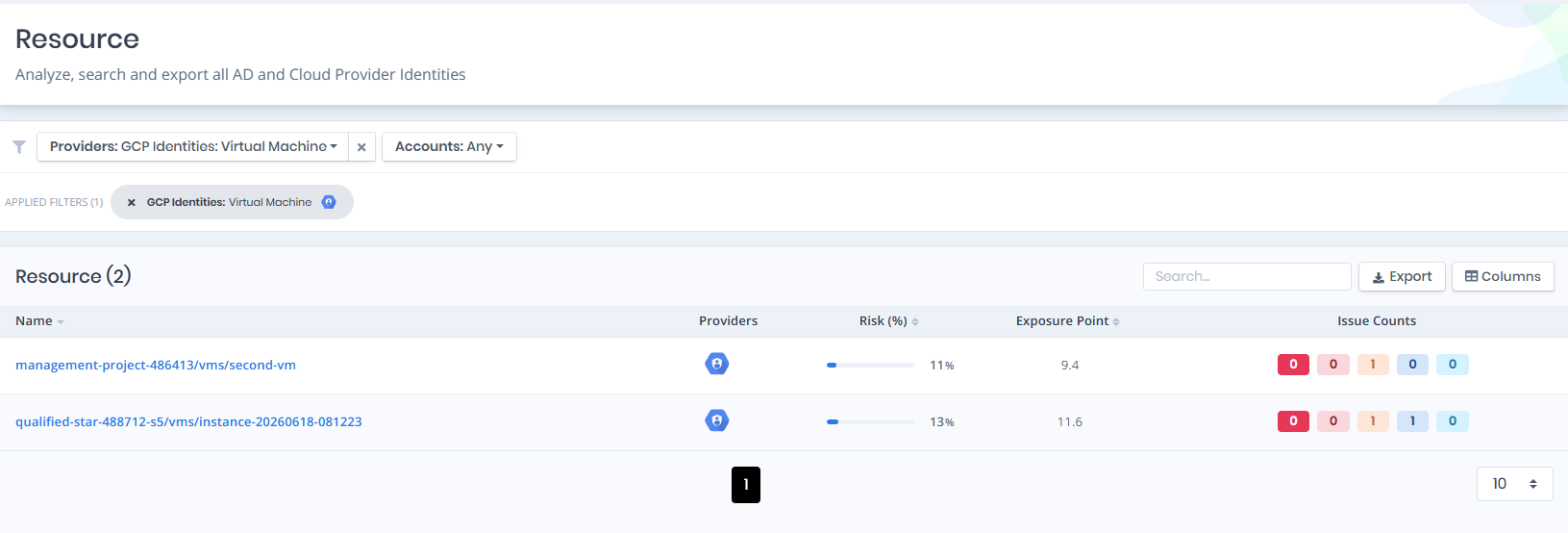Export the resource list

pyautogui.click(x=1401, y=277)
